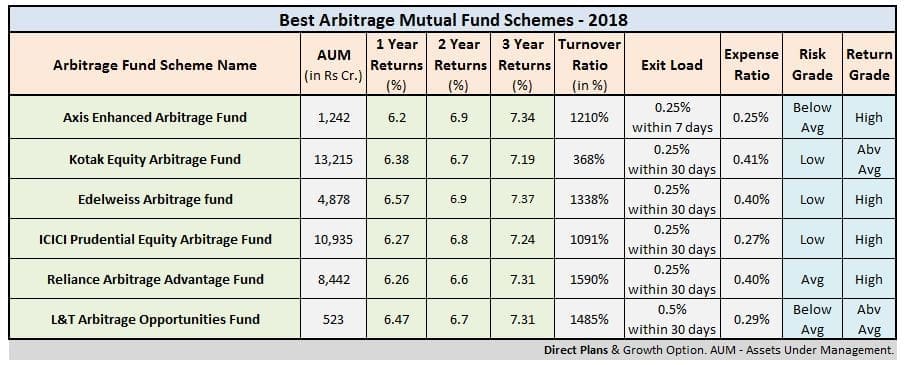The width and height of the screenshot is (905, 365).
Task: Select the Risk Grade header cell
Action: click(812, 65)
